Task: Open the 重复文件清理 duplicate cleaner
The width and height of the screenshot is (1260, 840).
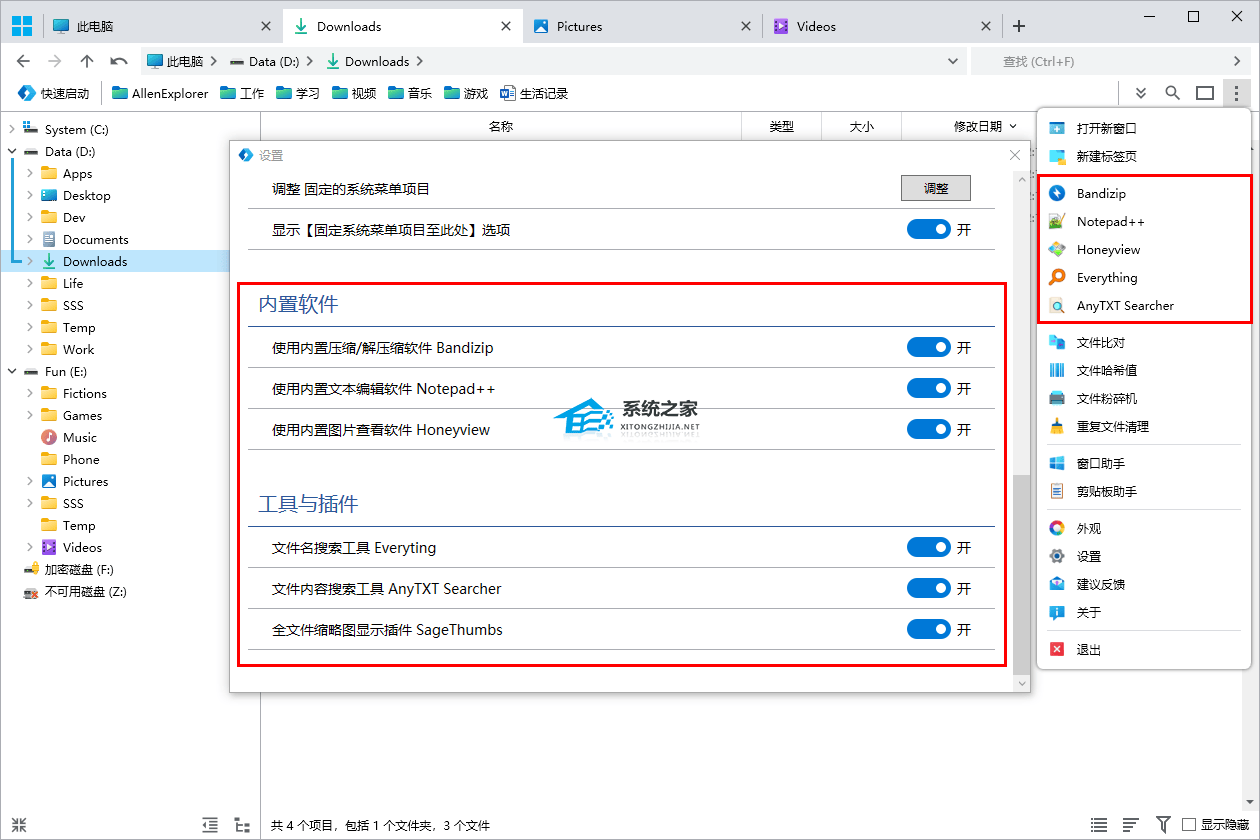Action: coord(1111,426)
